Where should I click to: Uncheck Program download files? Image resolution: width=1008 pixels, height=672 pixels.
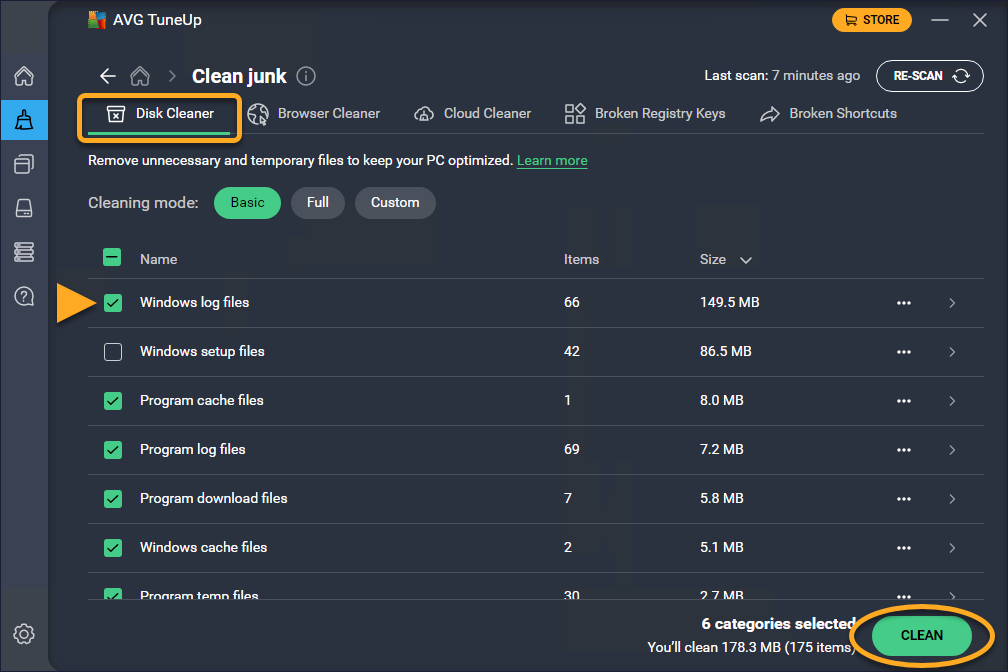(113, 499)
